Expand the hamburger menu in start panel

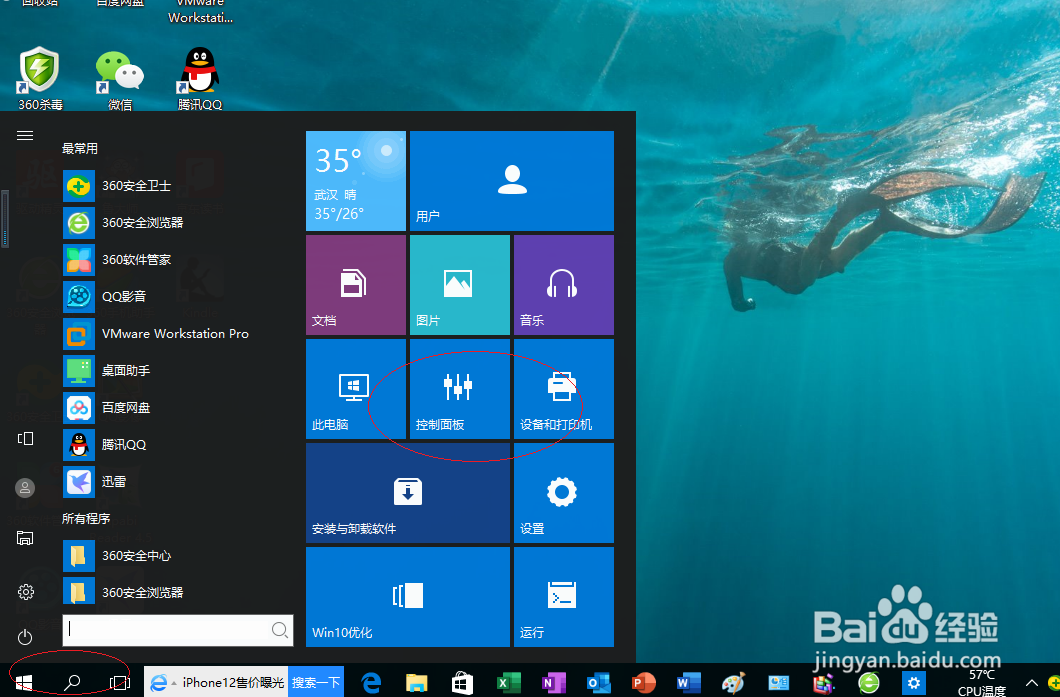tap(25, 136)
